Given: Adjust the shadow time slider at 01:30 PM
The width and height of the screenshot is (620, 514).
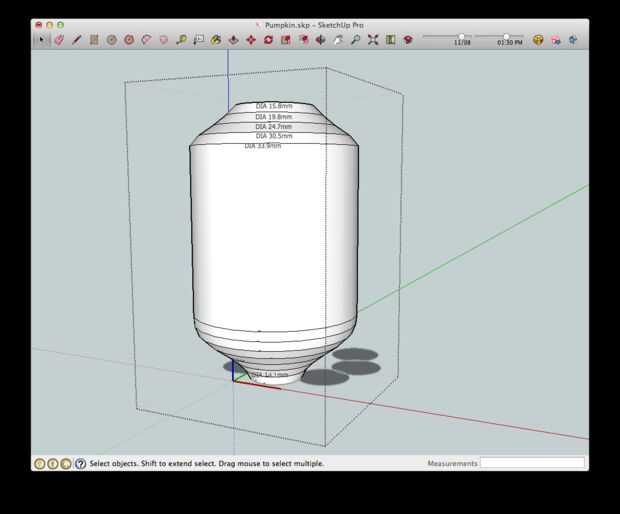Looking at the screenshot, I should [x=506, y=36].
